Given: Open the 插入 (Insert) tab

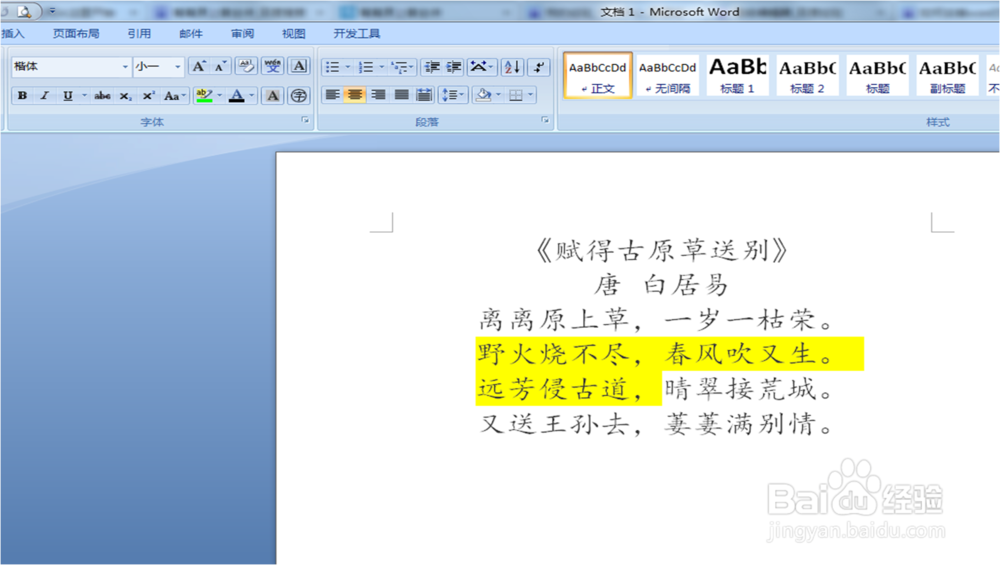Looking at the screenshot, I should point(13,34).
